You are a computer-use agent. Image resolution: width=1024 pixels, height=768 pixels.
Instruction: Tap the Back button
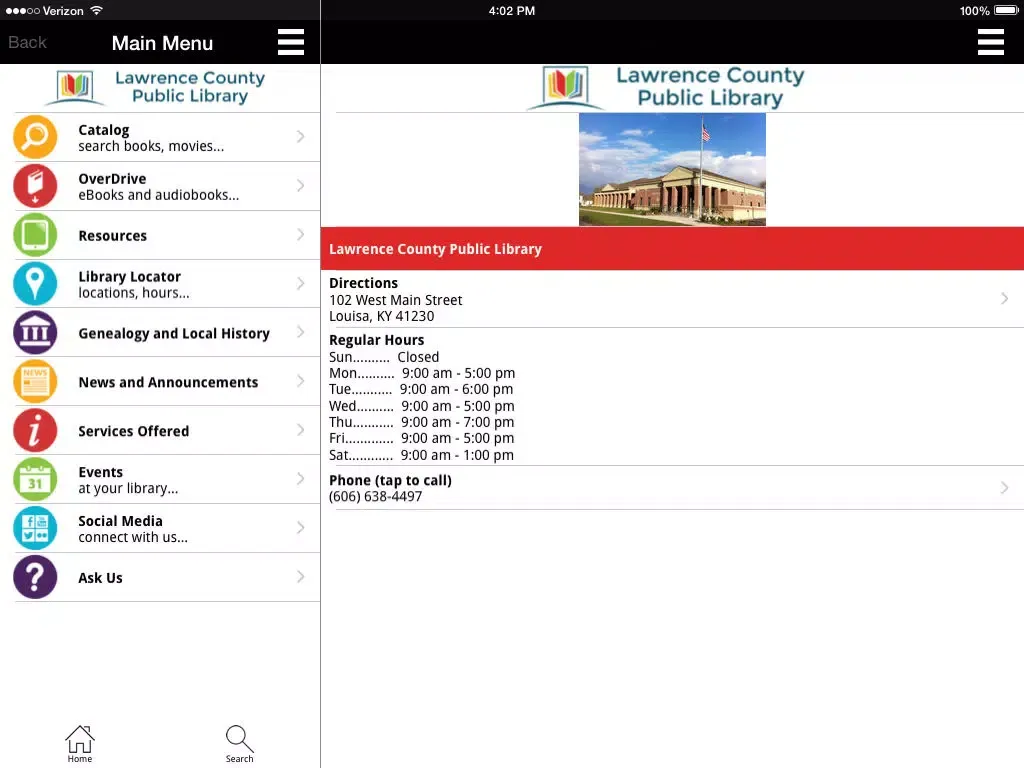click(27, 42)
